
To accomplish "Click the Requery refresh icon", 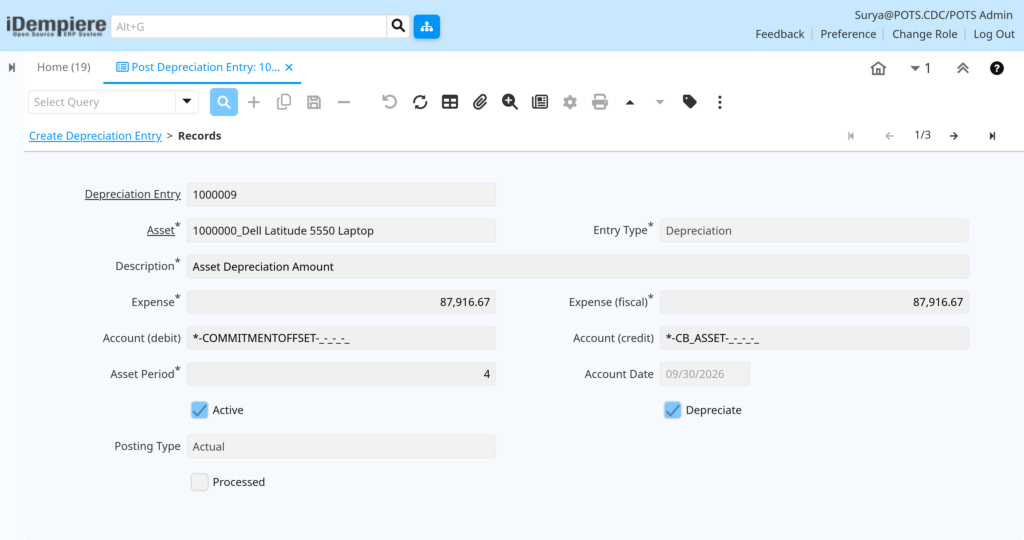I will [x=420, y=102].
